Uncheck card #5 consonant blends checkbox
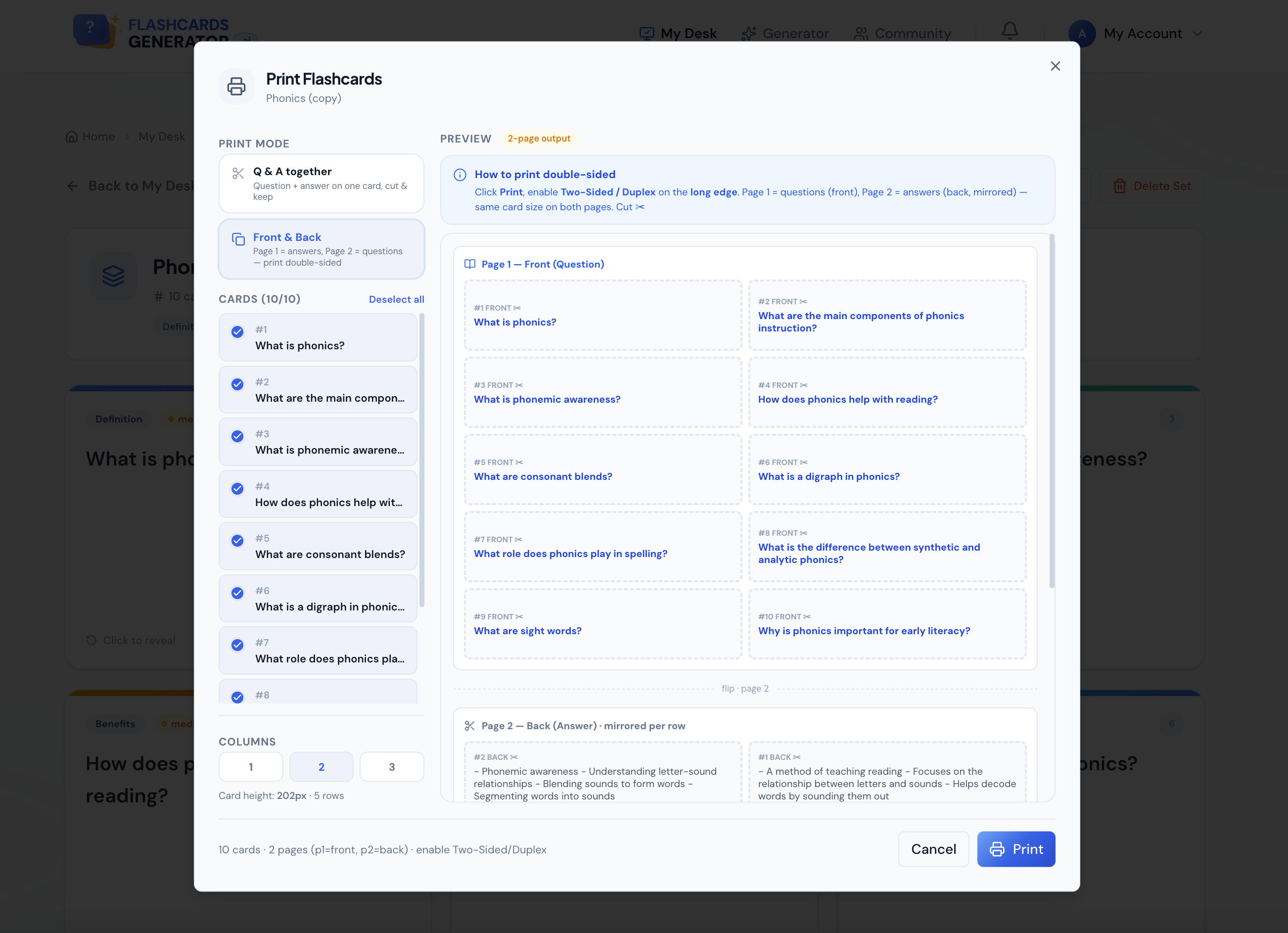Image resolution: width=1288 pixels, height=933 pixels. click(x=237, y=541)
